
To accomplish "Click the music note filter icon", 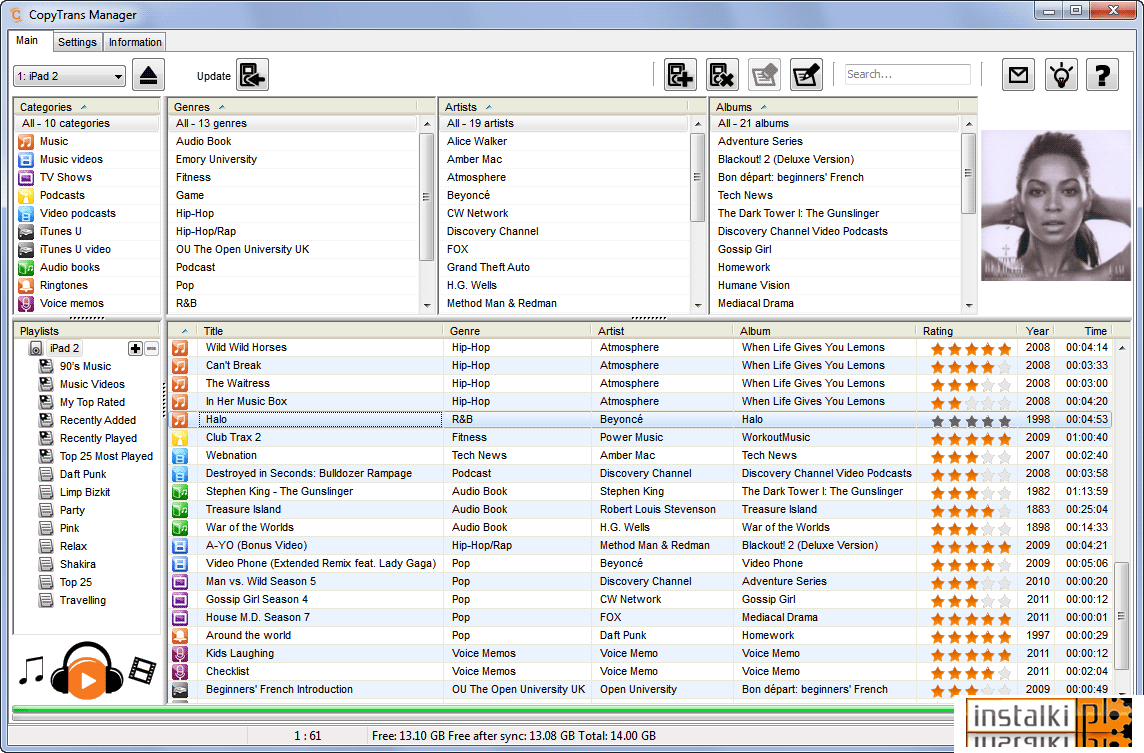I will click(31, 671).
